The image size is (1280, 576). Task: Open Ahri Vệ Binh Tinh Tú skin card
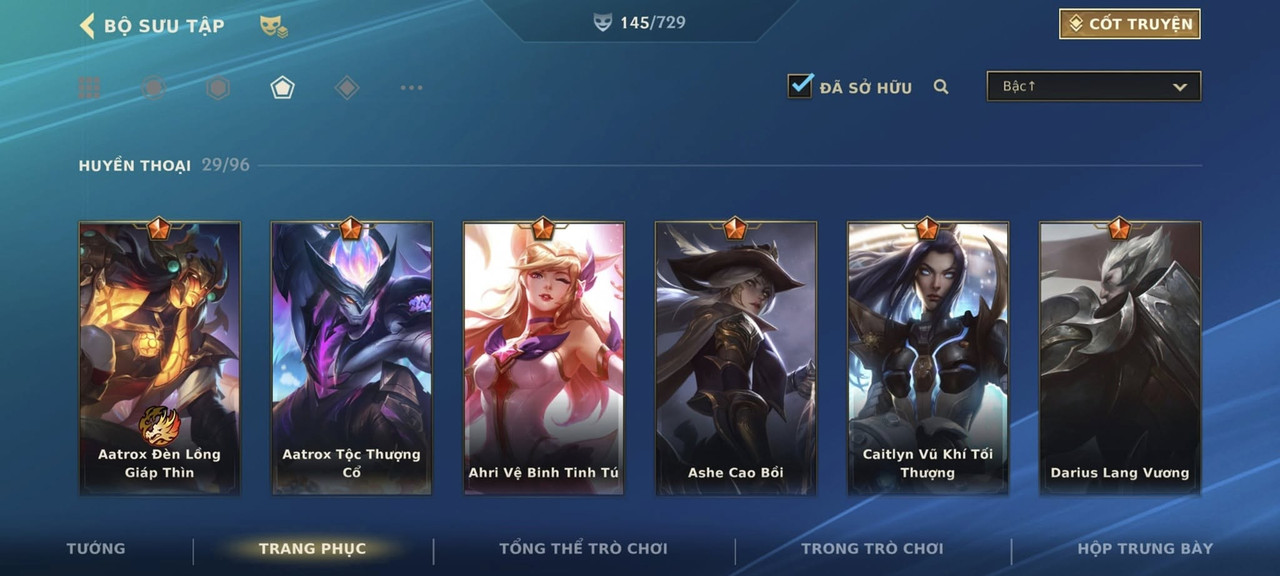click(543, 357)
